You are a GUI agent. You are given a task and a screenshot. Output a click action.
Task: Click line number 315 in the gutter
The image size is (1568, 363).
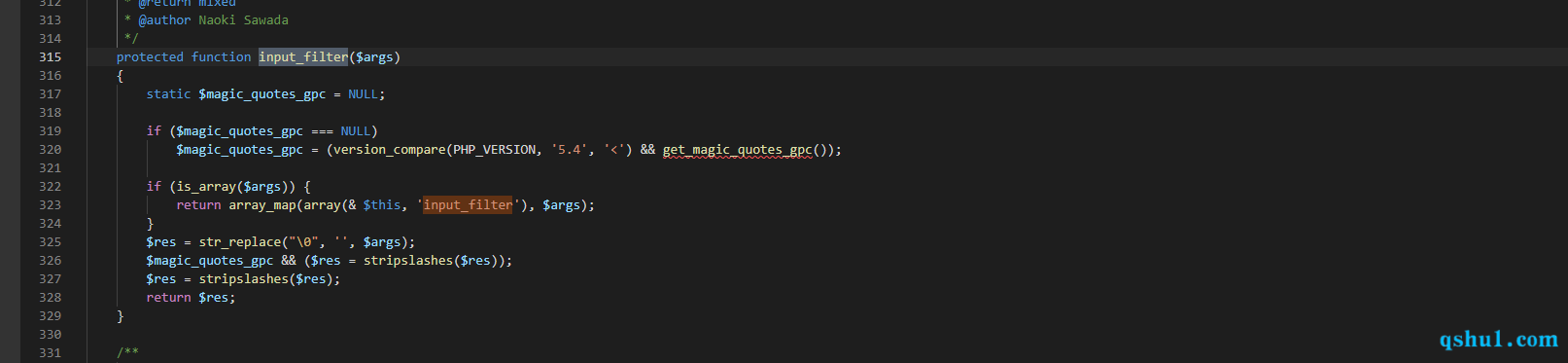pyautogui.click(x=50, y=57)
